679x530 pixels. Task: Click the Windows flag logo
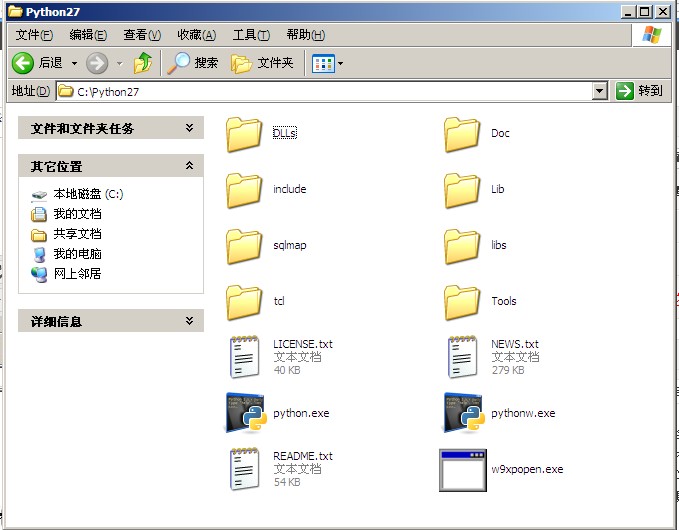652,35
